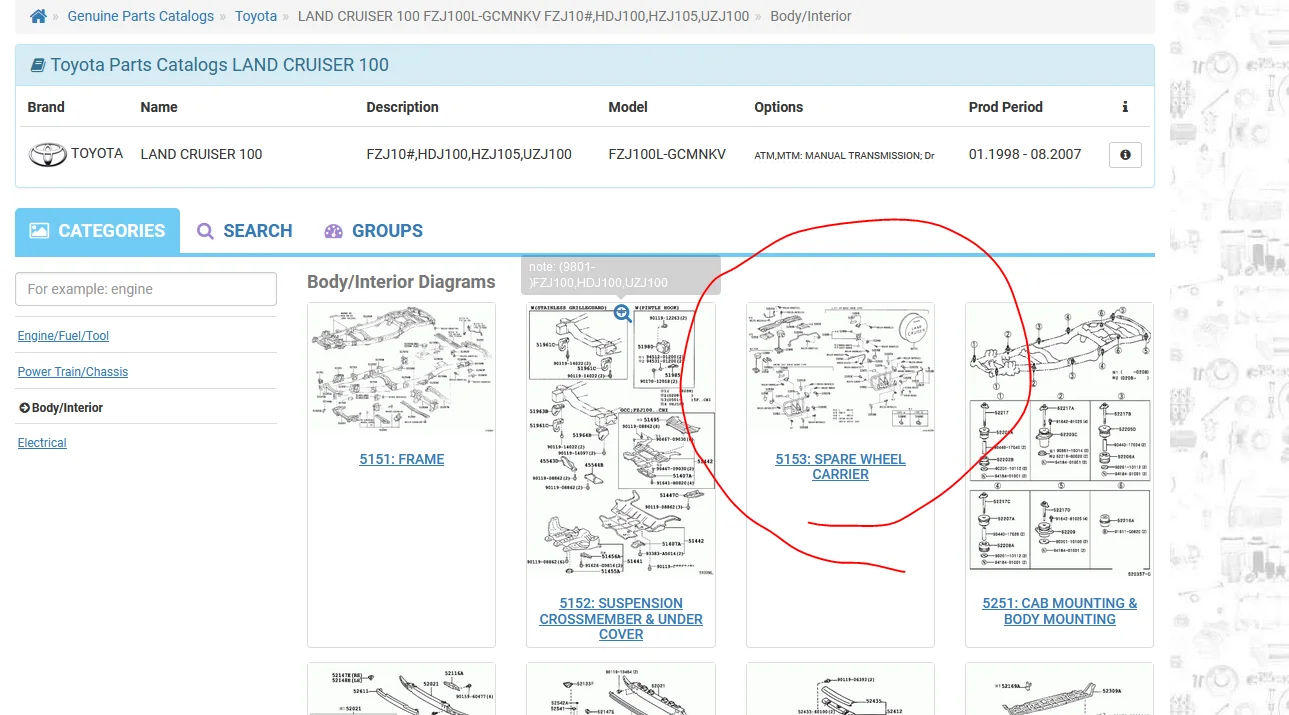
Task: Open Power Train/Chassis category
Action: point(73,372)
